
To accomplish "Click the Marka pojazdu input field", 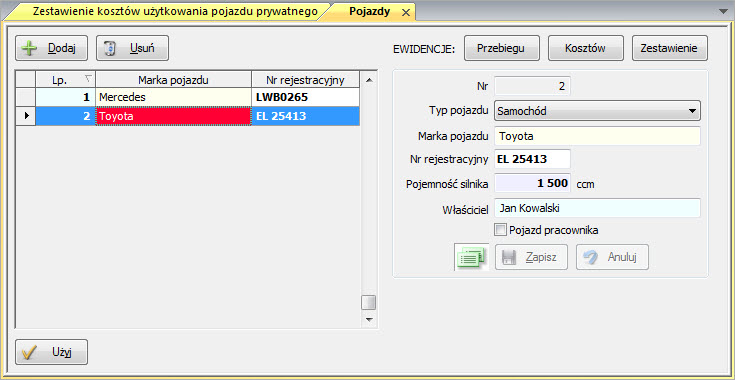I will (x=597, y=136).
